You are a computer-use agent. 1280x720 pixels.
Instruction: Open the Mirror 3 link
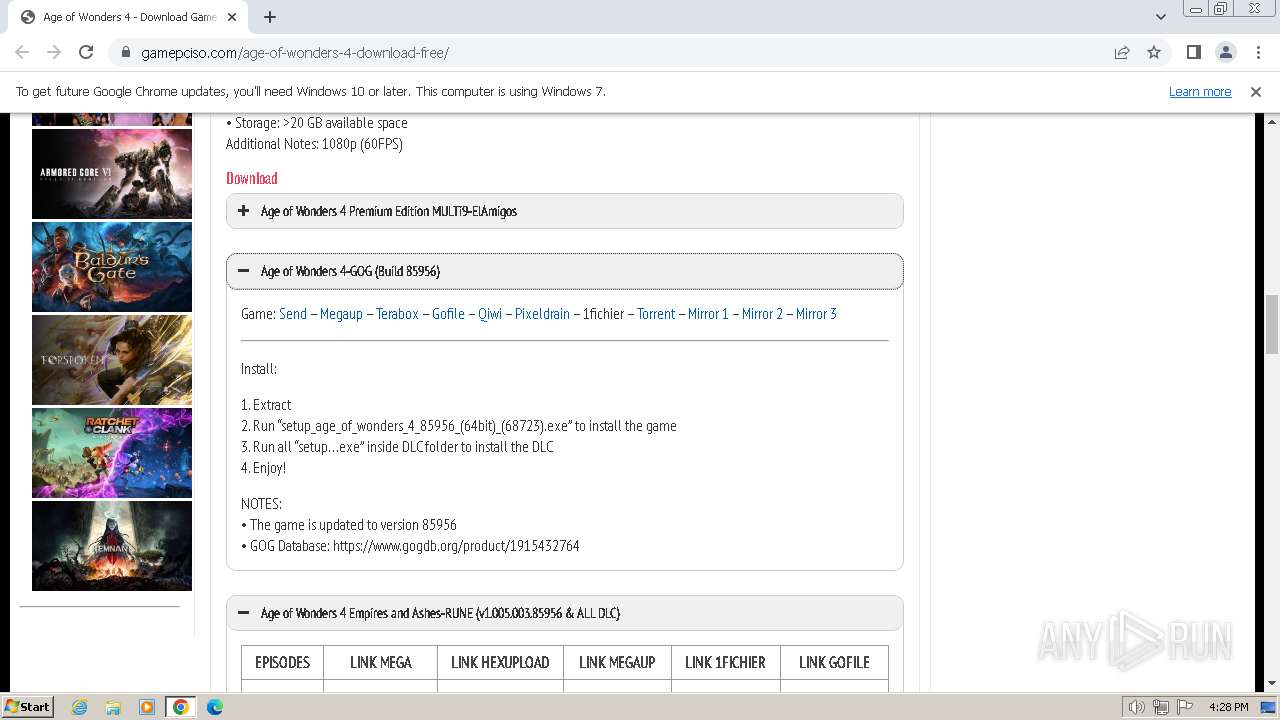(816, 314)
